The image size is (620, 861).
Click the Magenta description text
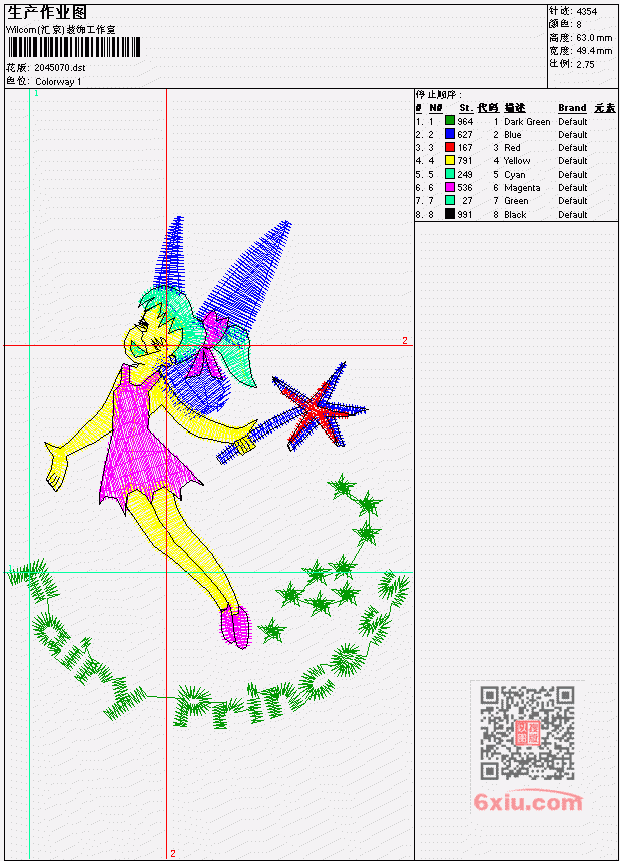point(522,188)
